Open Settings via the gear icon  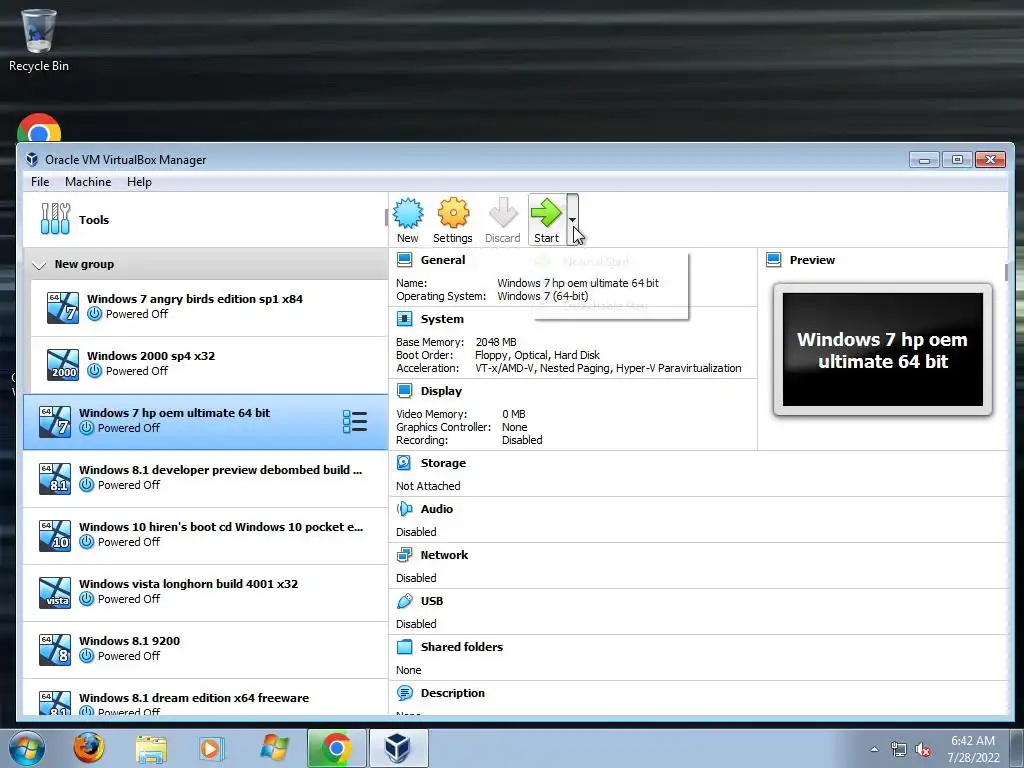point(453,220)
